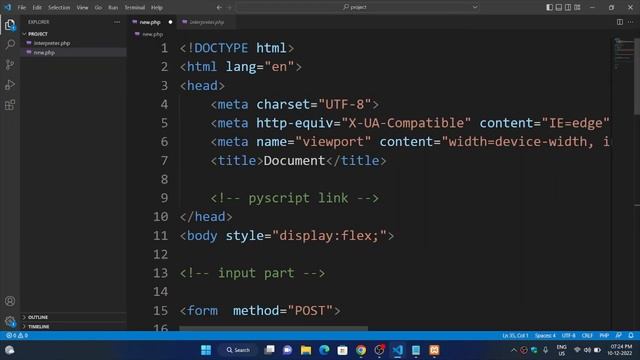
Task: Click the Document title text on line 7
Action: 294,160
